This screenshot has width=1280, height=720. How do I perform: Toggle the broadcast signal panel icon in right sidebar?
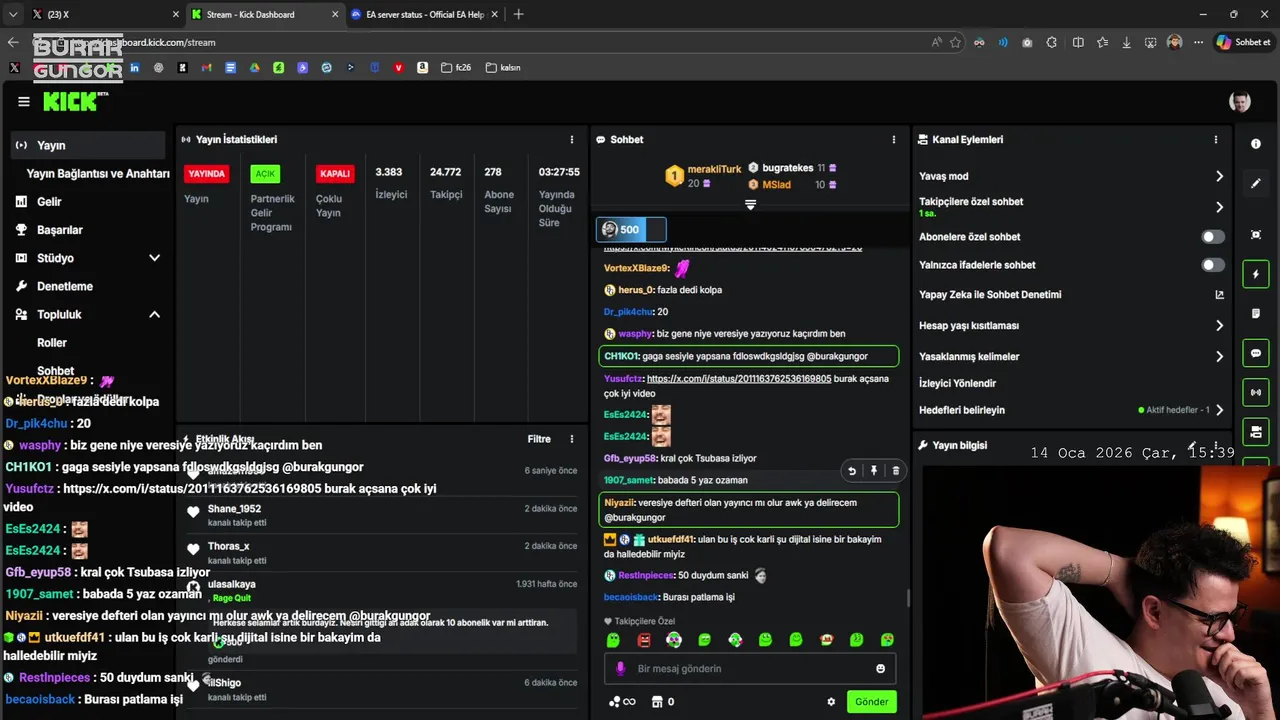pyautogui.click(x=1256, y=392)
